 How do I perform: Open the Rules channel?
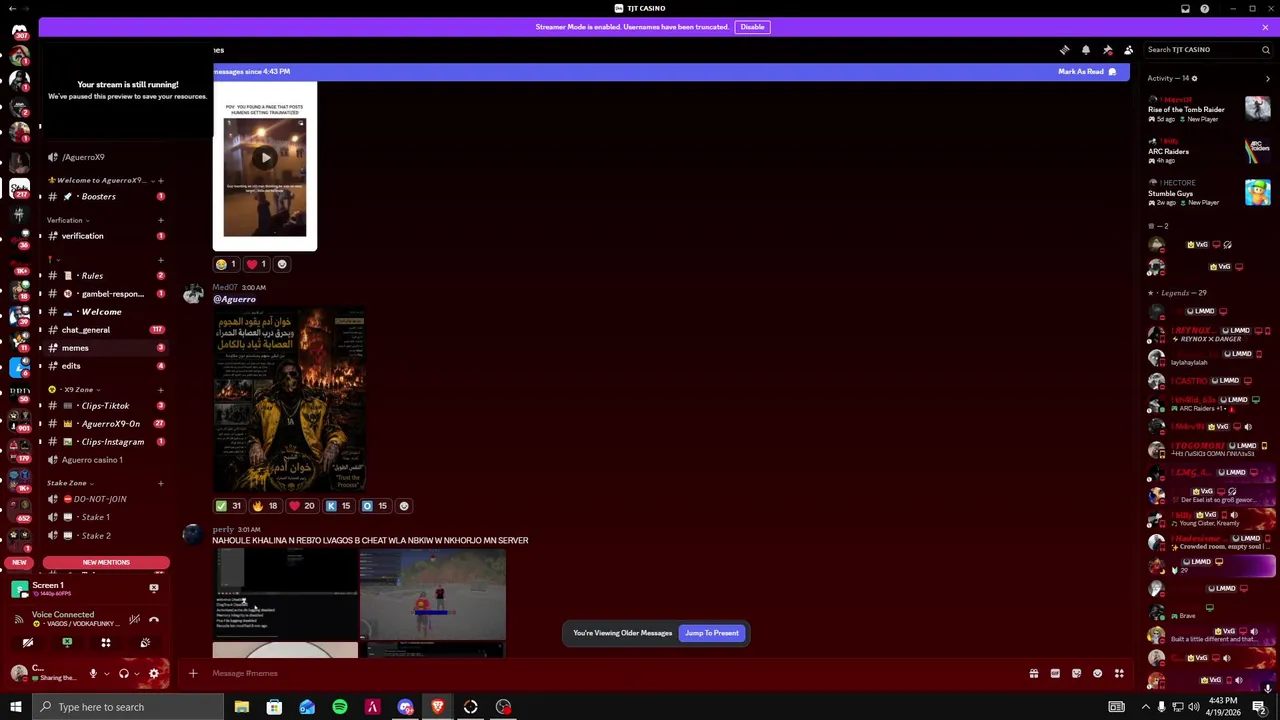(105, 276)
